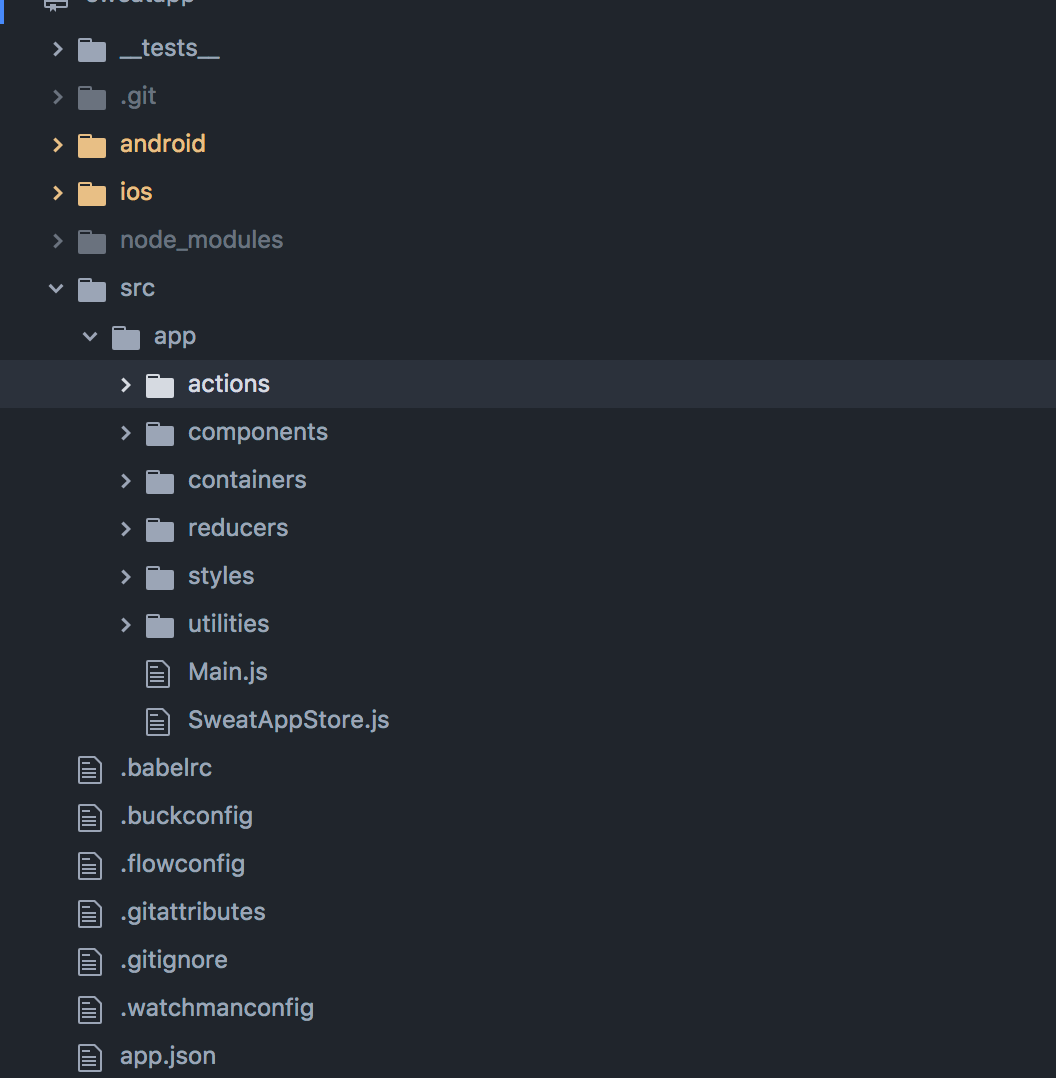This screenshot has height=1078, width=1056.
Task: Select the containers folder
Action: pos(247,480)
